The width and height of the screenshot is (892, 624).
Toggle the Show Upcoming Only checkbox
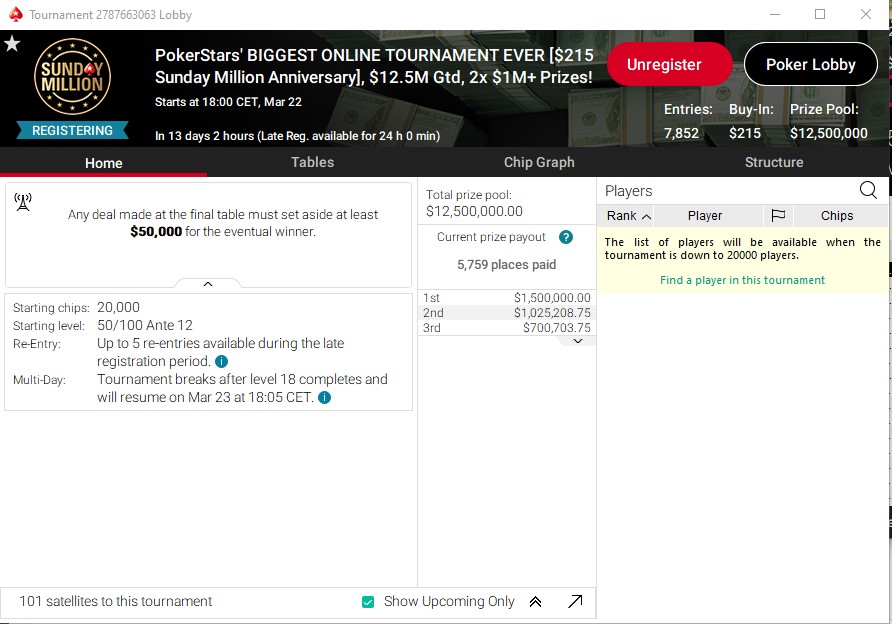tap(368, 602)
